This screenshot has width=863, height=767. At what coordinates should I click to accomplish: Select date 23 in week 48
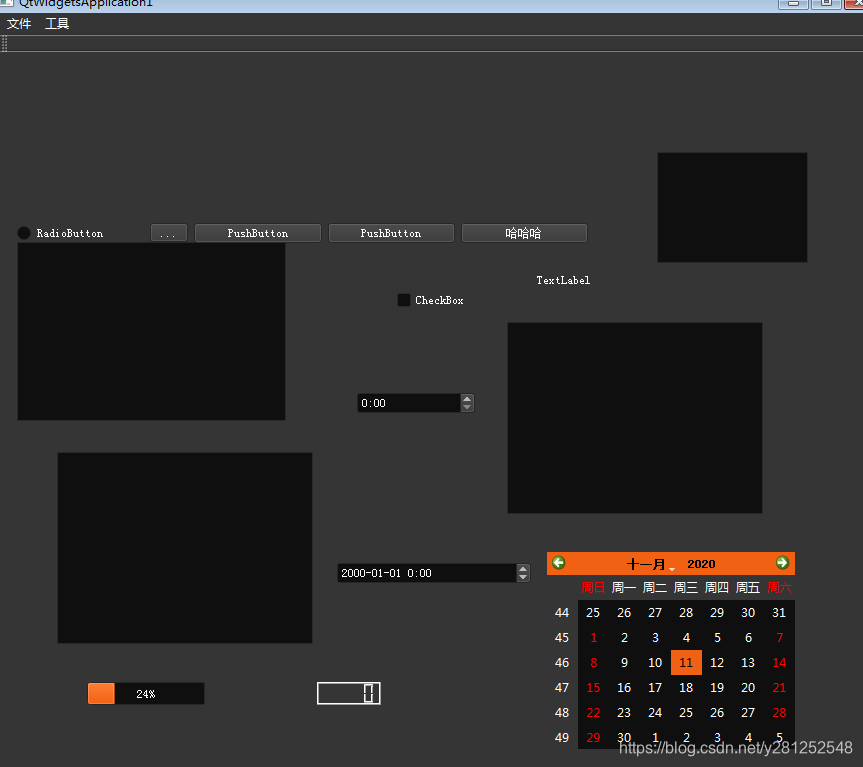[624, 713]
